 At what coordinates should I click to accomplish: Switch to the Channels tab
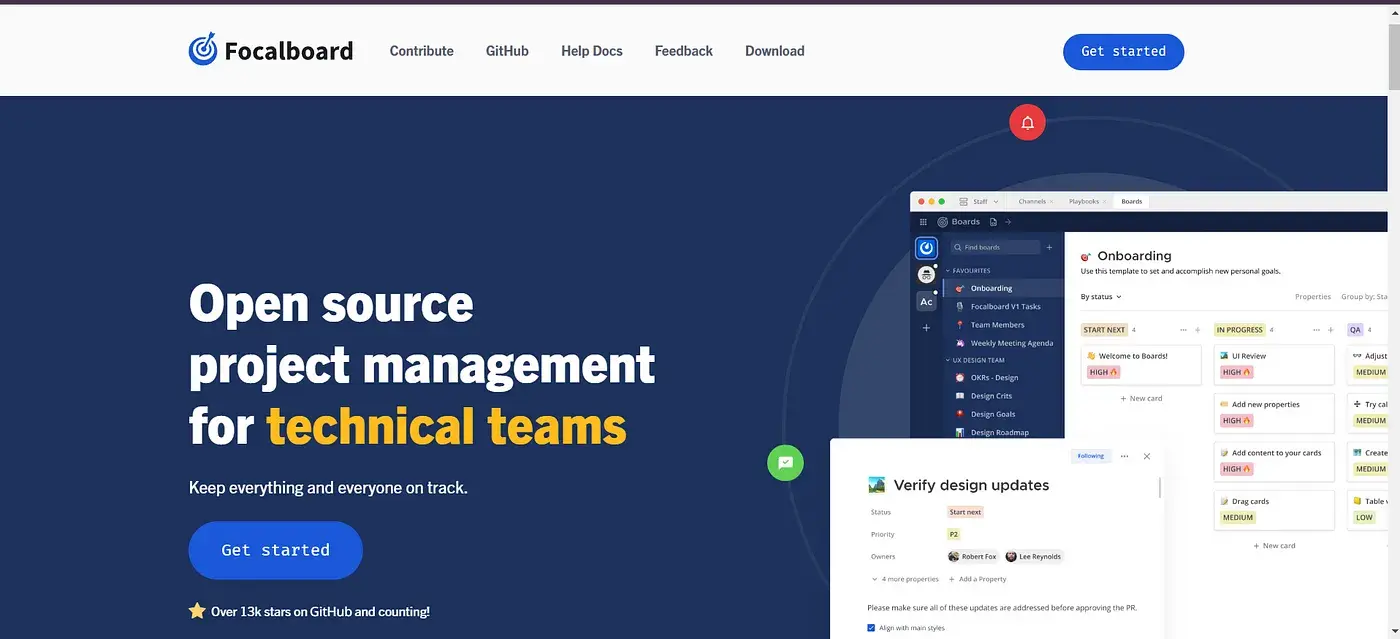pos(1033,202)
